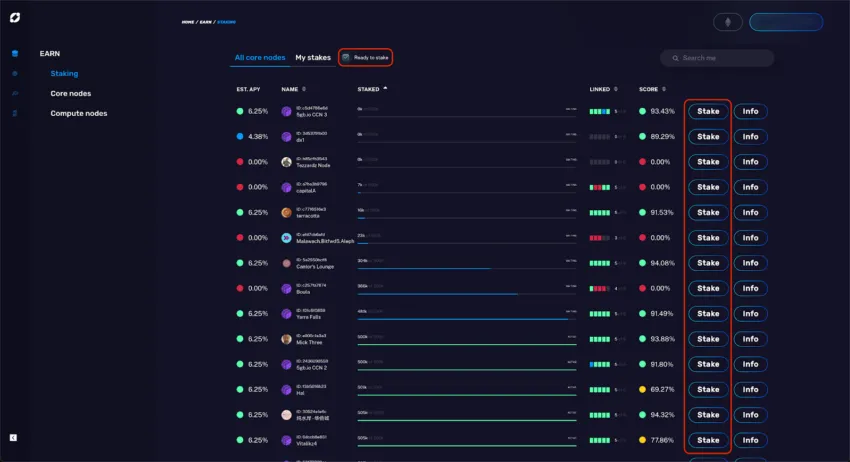Stake on node dx1
Image resolution: width=850 pixels, height=462 pixels.
coord(708,137)
